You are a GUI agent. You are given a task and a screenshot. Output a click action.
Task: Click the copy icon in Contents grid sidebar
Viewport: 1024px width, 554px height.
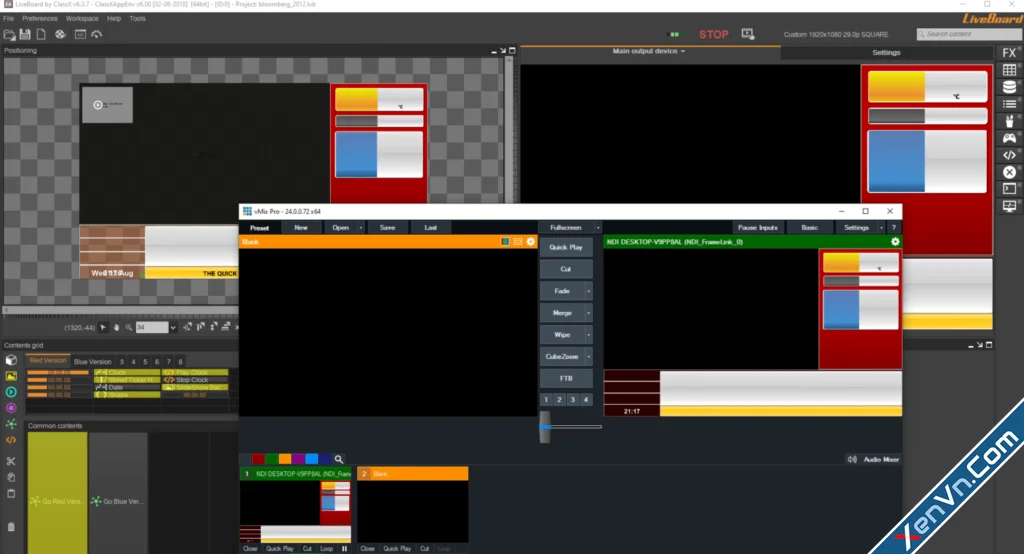11,478
